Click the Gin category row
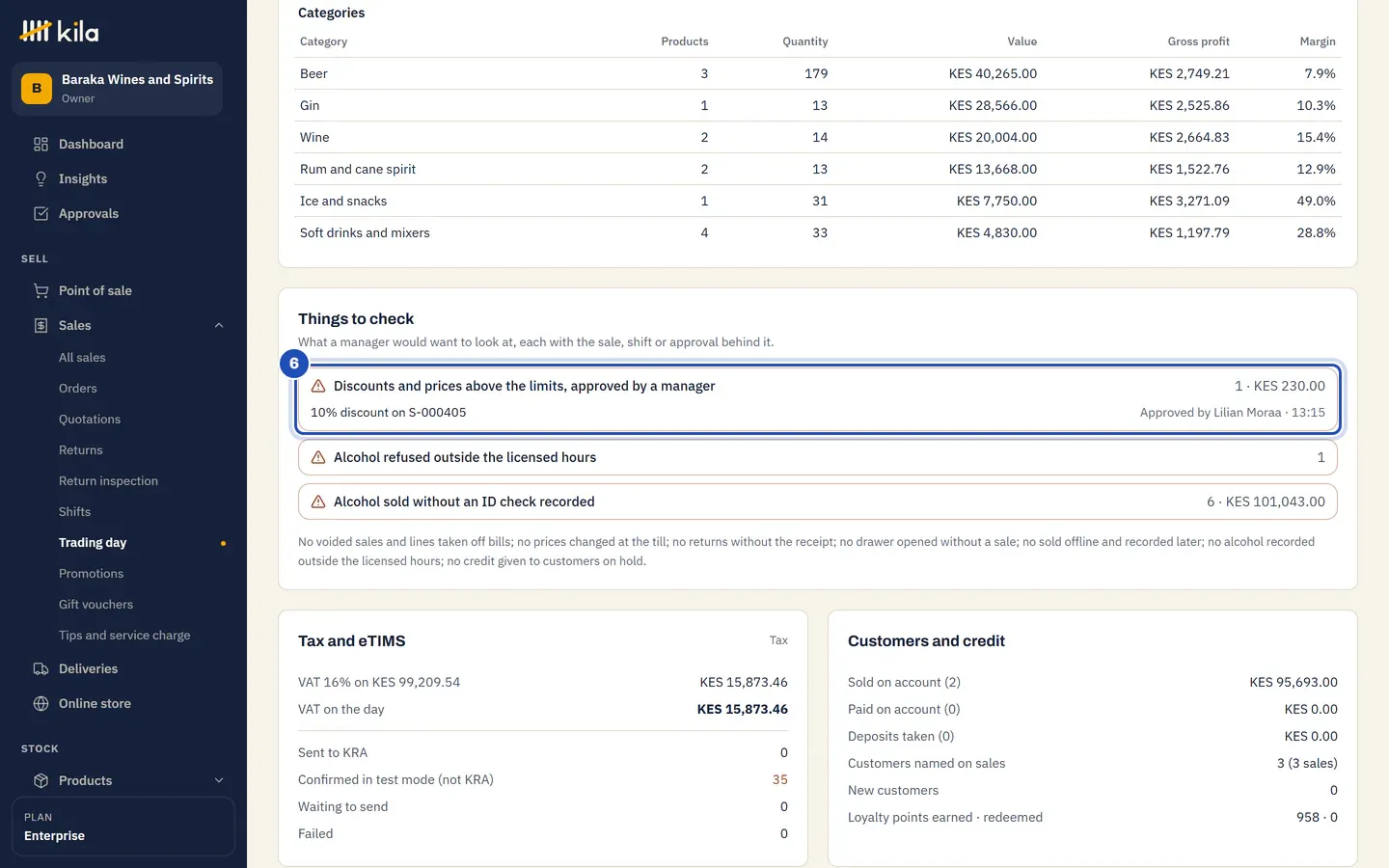The width and height of the screenshot is (1389, 868). tap(818, 105)
